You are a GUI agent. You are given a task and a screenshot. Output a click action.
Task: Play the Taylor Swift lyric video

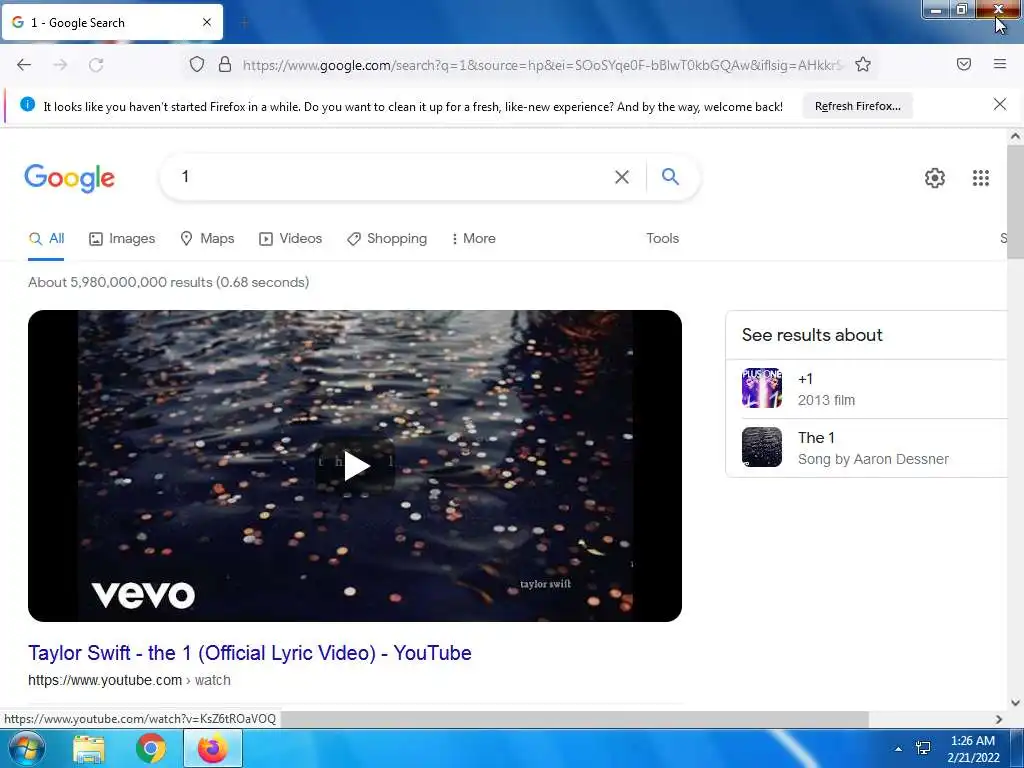pyautogui.click(x=355, y=466)
